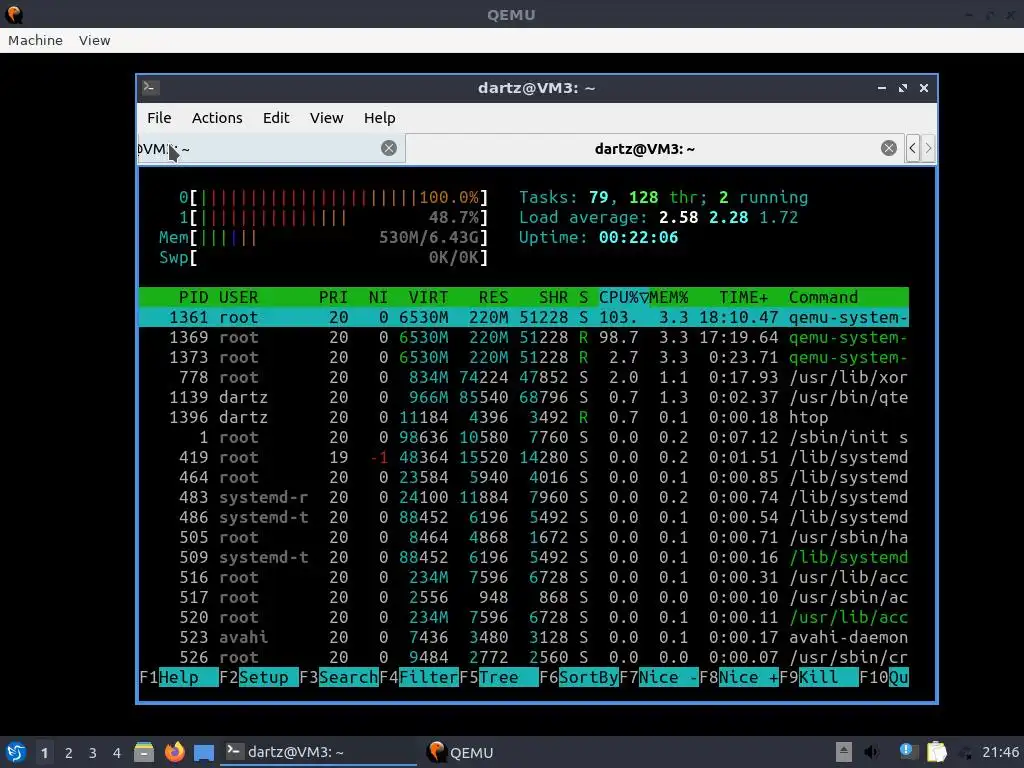The width and height of the screenshot is (1024, 768).
Task: Select the active dartz@VM3: ~ tab
Action: 655,148
